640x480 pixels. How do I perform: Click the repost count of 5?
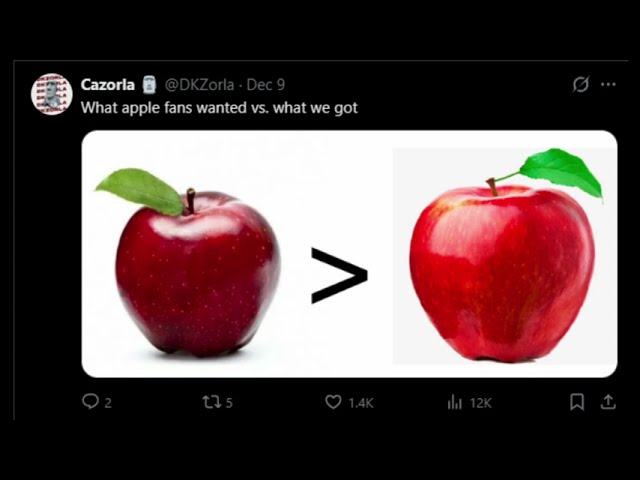point(229,403)
